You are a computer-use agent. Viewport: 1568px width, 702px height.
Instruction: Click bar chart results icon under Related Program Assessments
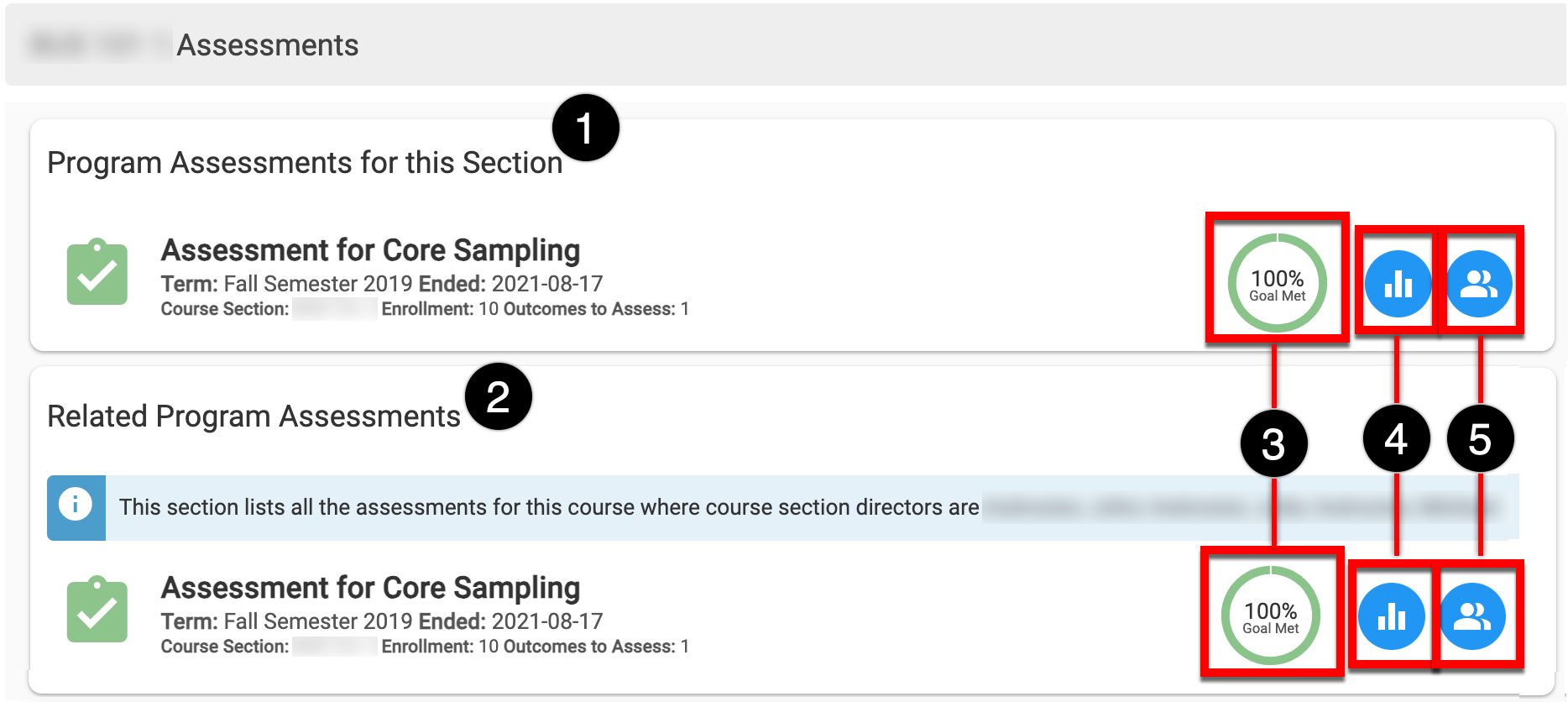coord(1391,617)
